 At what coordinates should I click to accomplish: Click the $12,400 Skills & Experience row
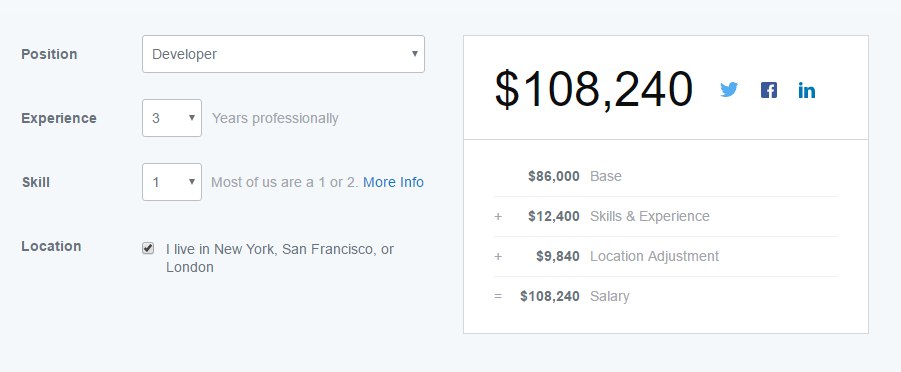pos(666,216)
